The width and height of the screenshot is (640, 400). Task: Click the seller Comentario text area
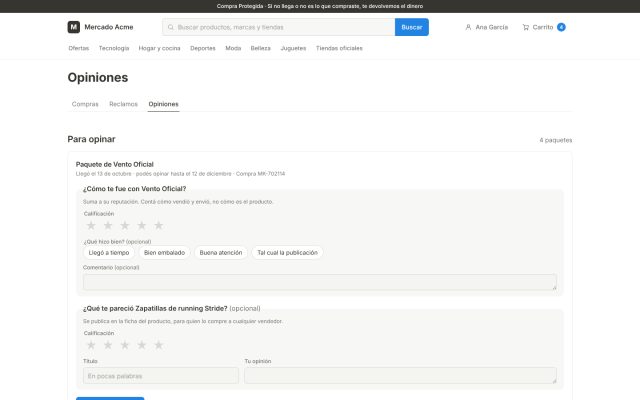[x=320, y=282]
